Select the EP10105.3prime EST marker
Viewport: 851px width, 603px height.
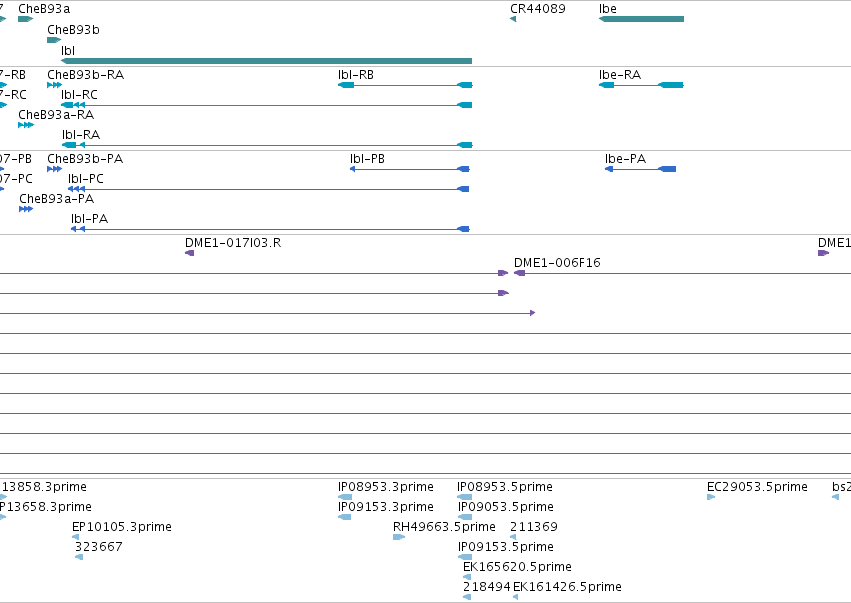(75, 537)
